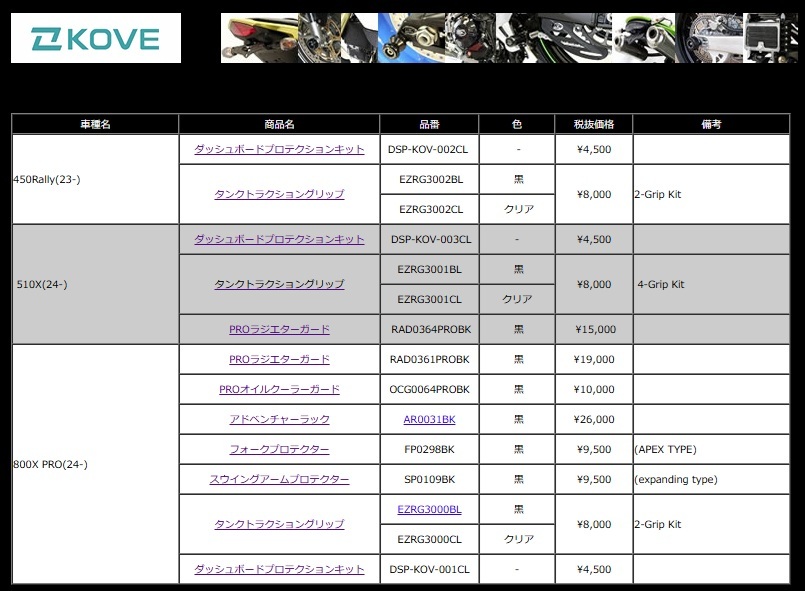Select part number RAD0361PROBK
This screenshot has height=591, width=805.
(429, 359)
